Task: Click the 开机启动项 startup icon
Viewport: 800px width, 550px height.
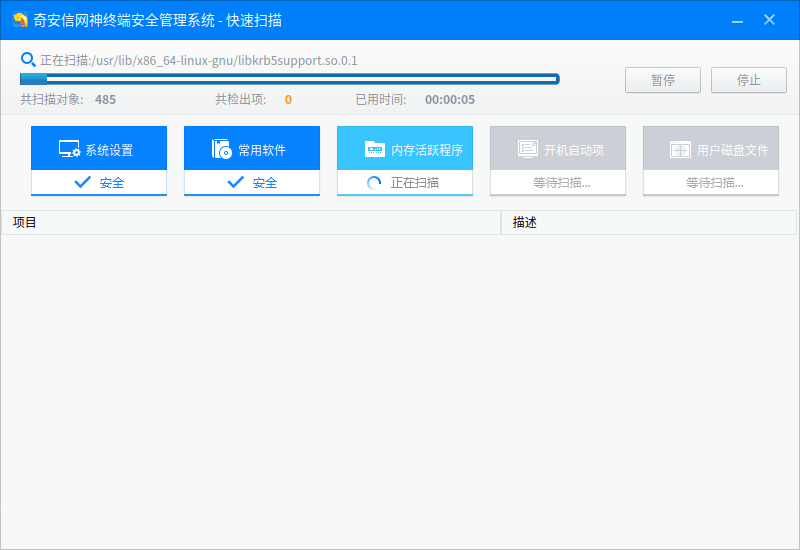Action: [528, 150]
